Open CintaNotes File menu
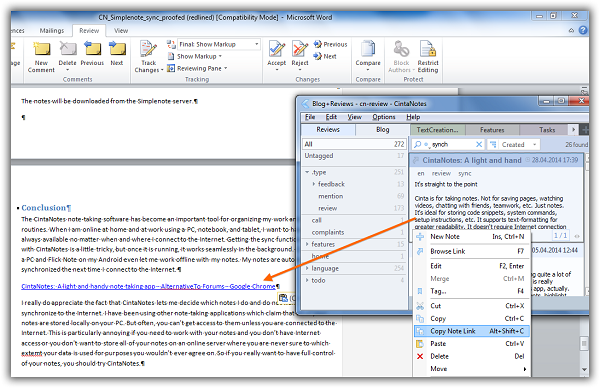This screenshot has width=600, height=388. 310,117
